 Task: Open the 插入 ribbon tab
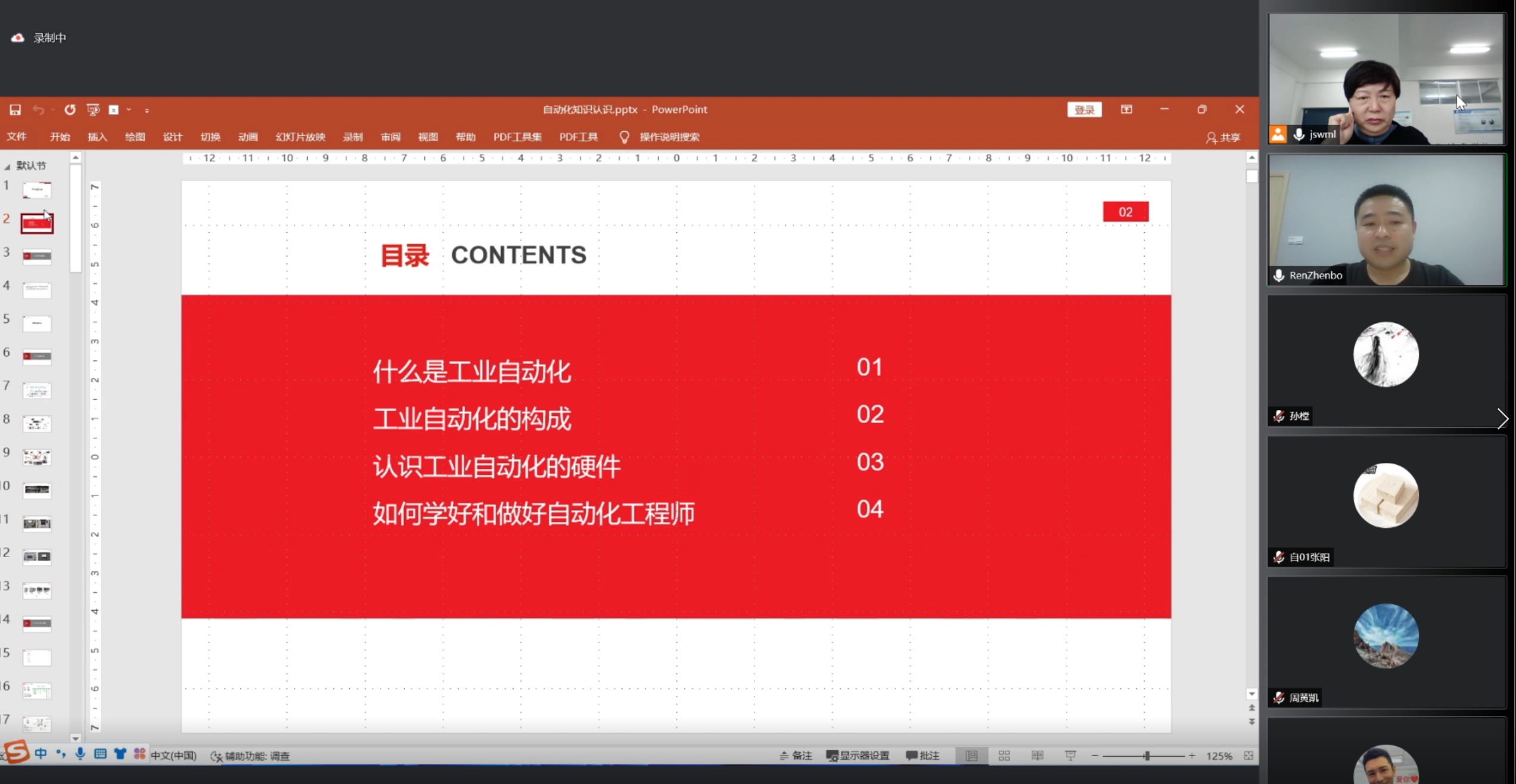(x=97, y=137)
